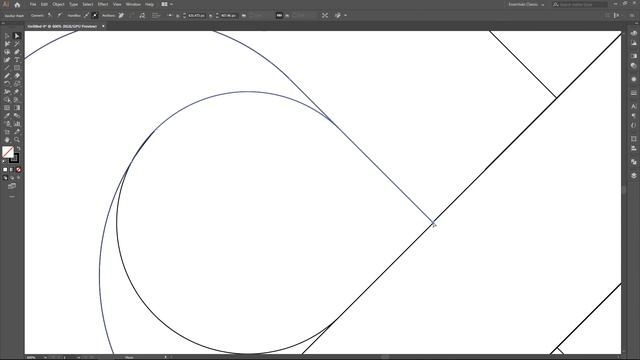Open the Effect menu
Screen dimensions: 640x360
pyautogui.click(x=103, y=4)
